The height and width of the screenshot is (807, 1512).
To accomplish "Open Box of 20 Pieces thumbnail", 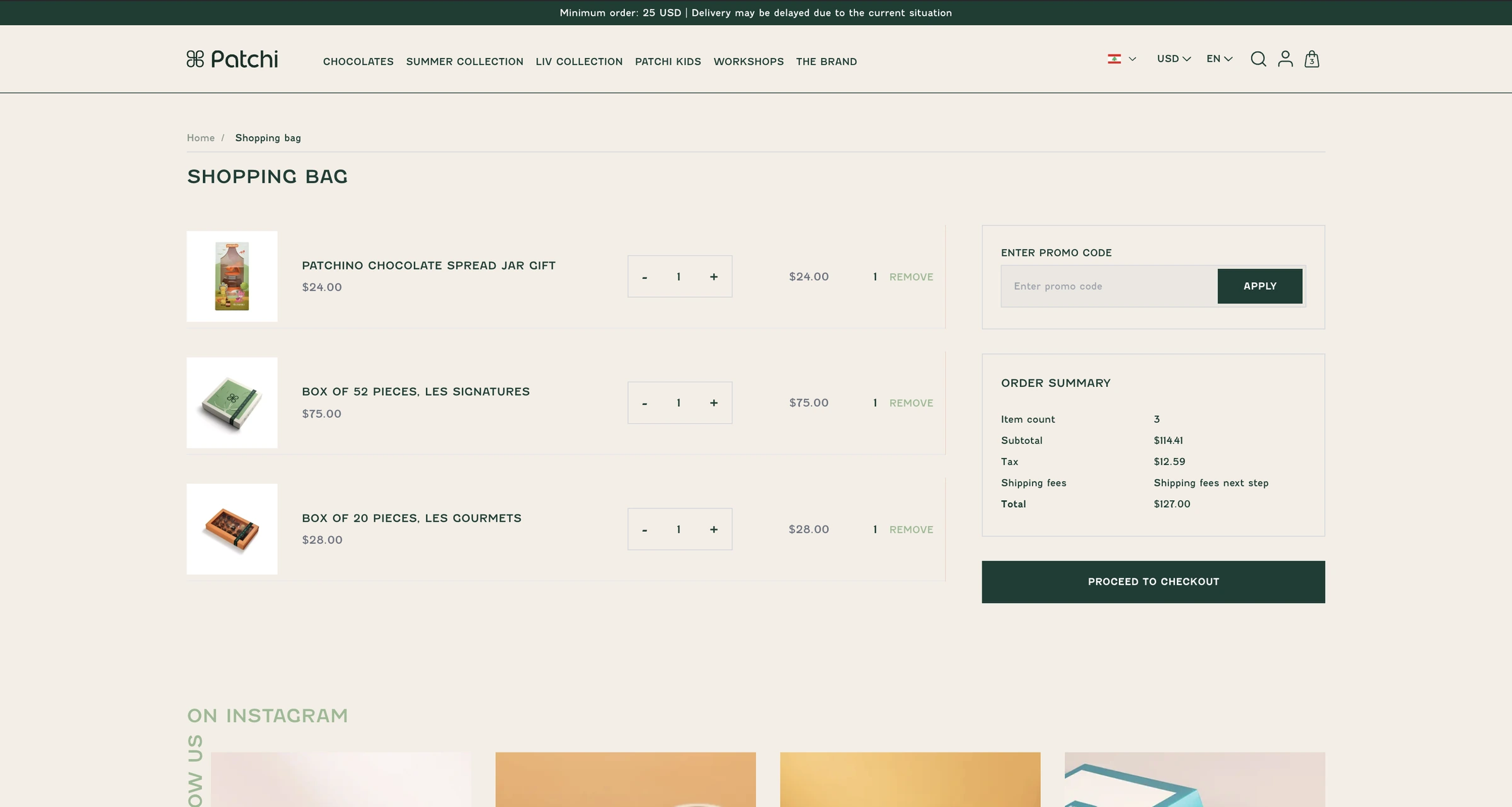I will 232,529.
